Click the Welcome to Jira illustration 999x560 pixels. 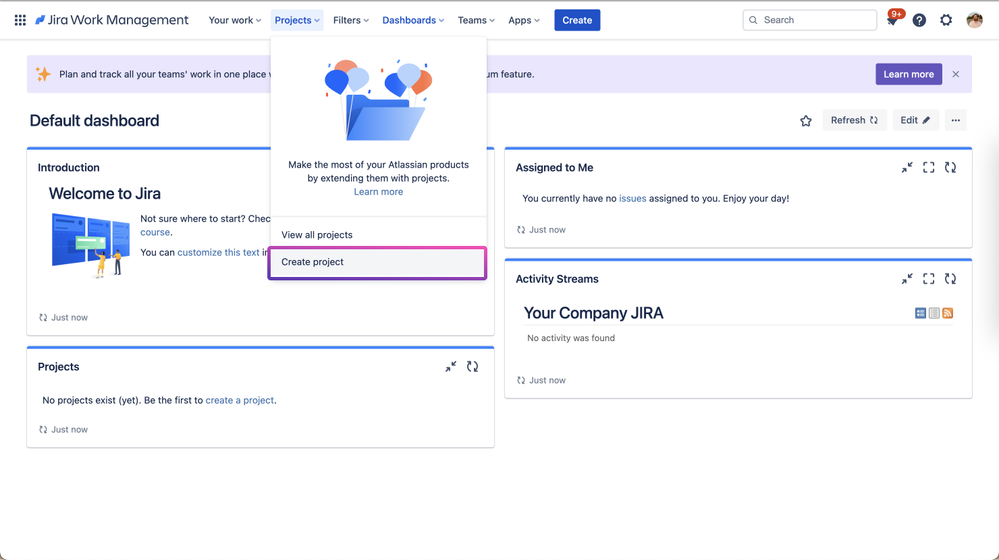pyautogui.click(x=90, y=245)
